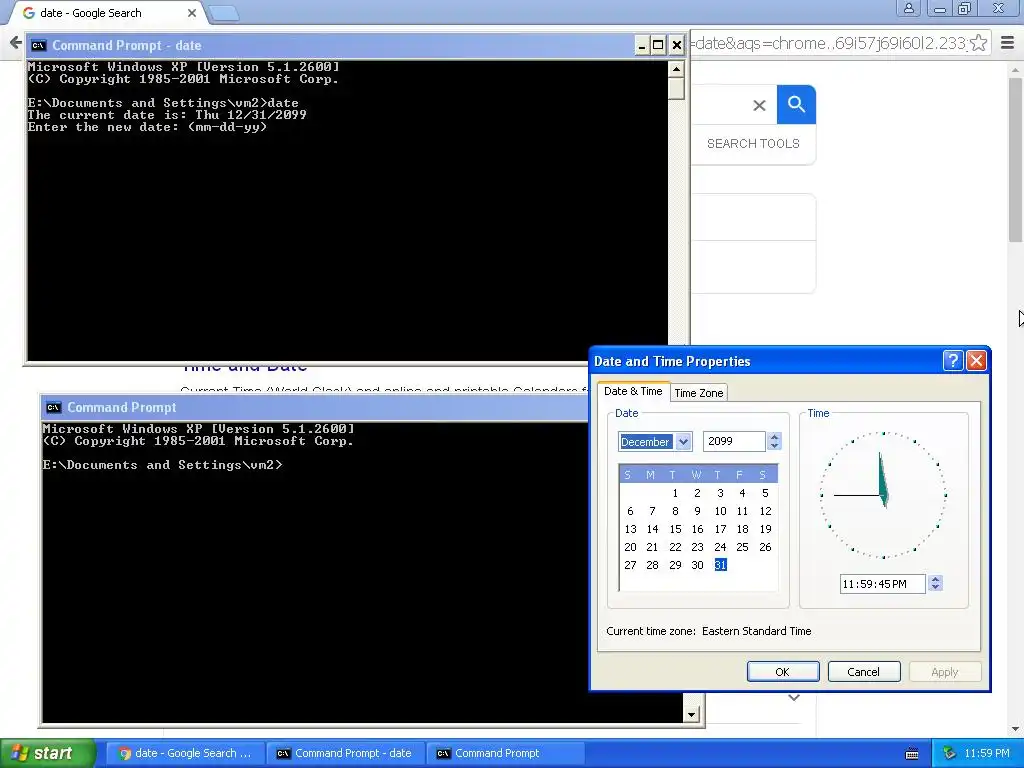
Task: Select day 4 in the calendar
Action: tap(742, 493)
